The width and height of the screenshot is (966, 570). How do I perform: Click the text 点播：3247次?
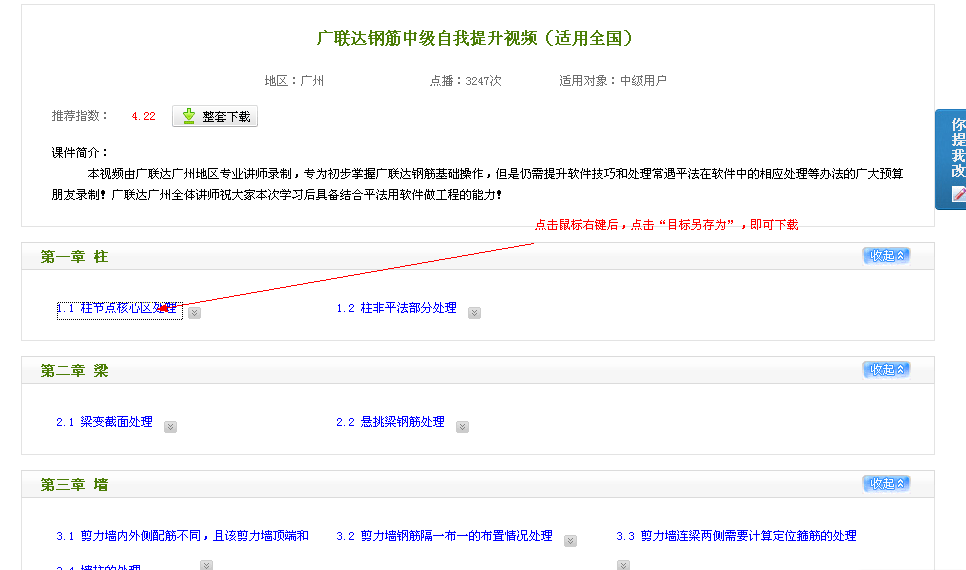pyautogui.click(x=466, y=81)
